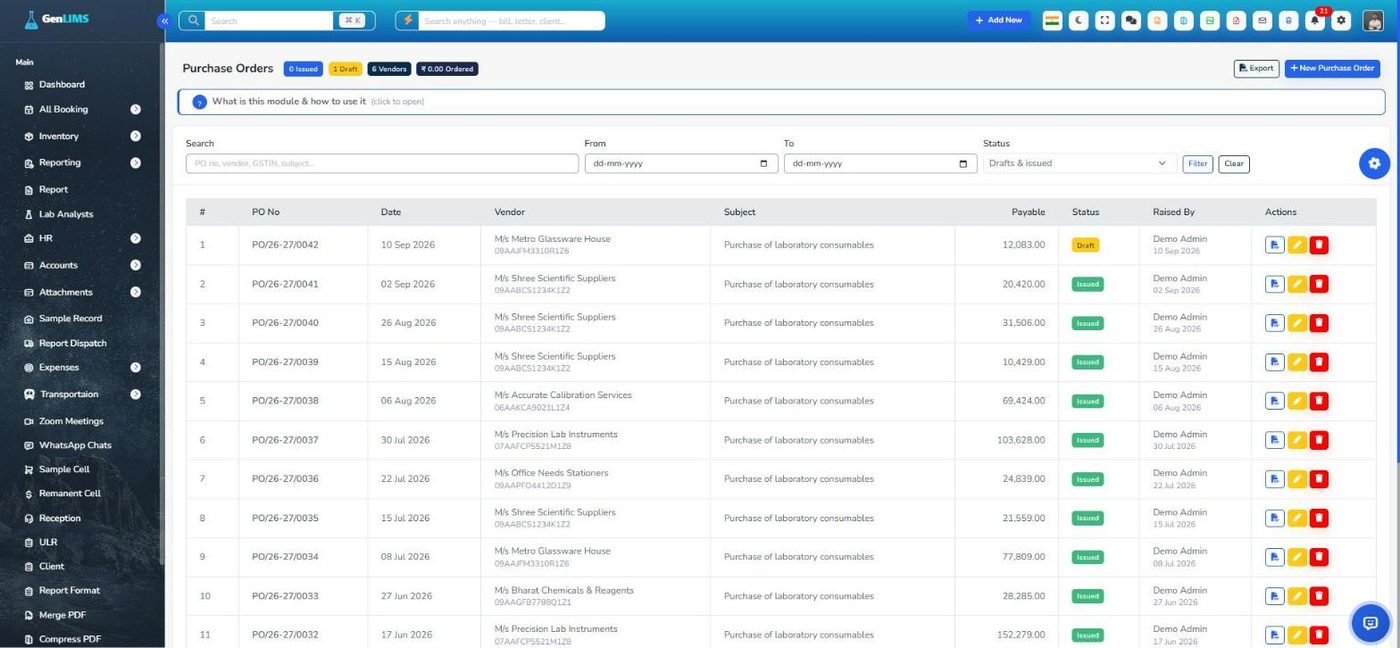Open Zoom Meetings in the sidebar
Viewport: 1400px width, 648px height.
(x=71, y=421)
